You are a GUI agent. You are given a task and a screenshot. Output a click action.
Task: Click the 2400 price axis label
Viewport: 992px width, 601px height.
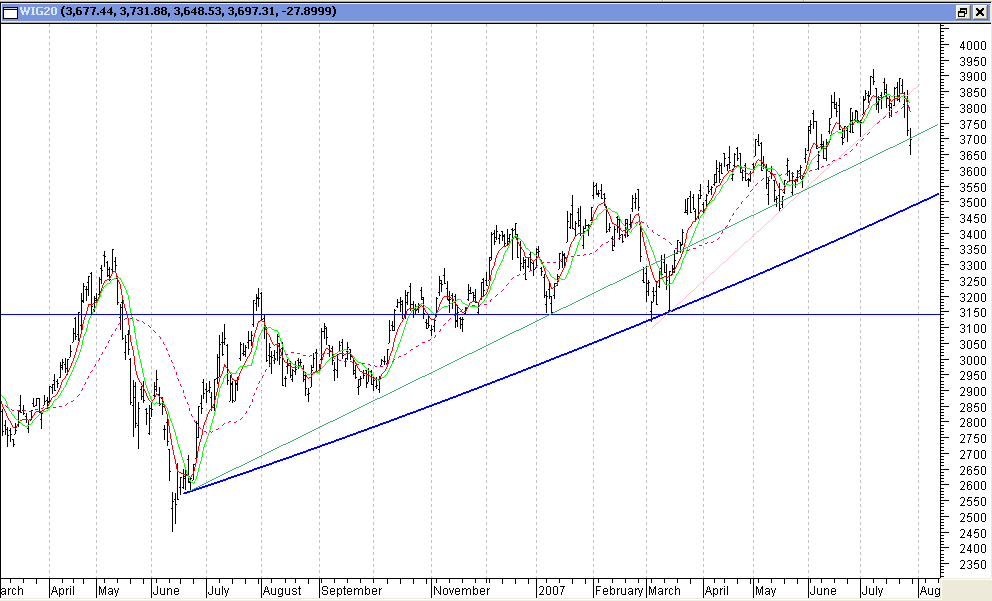[972, 549]
